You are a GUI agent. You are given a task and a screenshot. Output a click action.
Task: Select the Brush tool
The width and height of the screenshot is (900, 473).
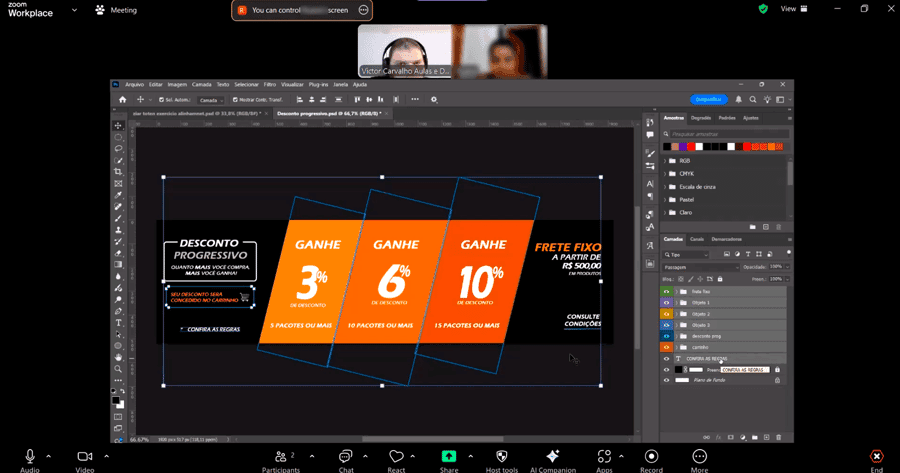tap(118, 218)
